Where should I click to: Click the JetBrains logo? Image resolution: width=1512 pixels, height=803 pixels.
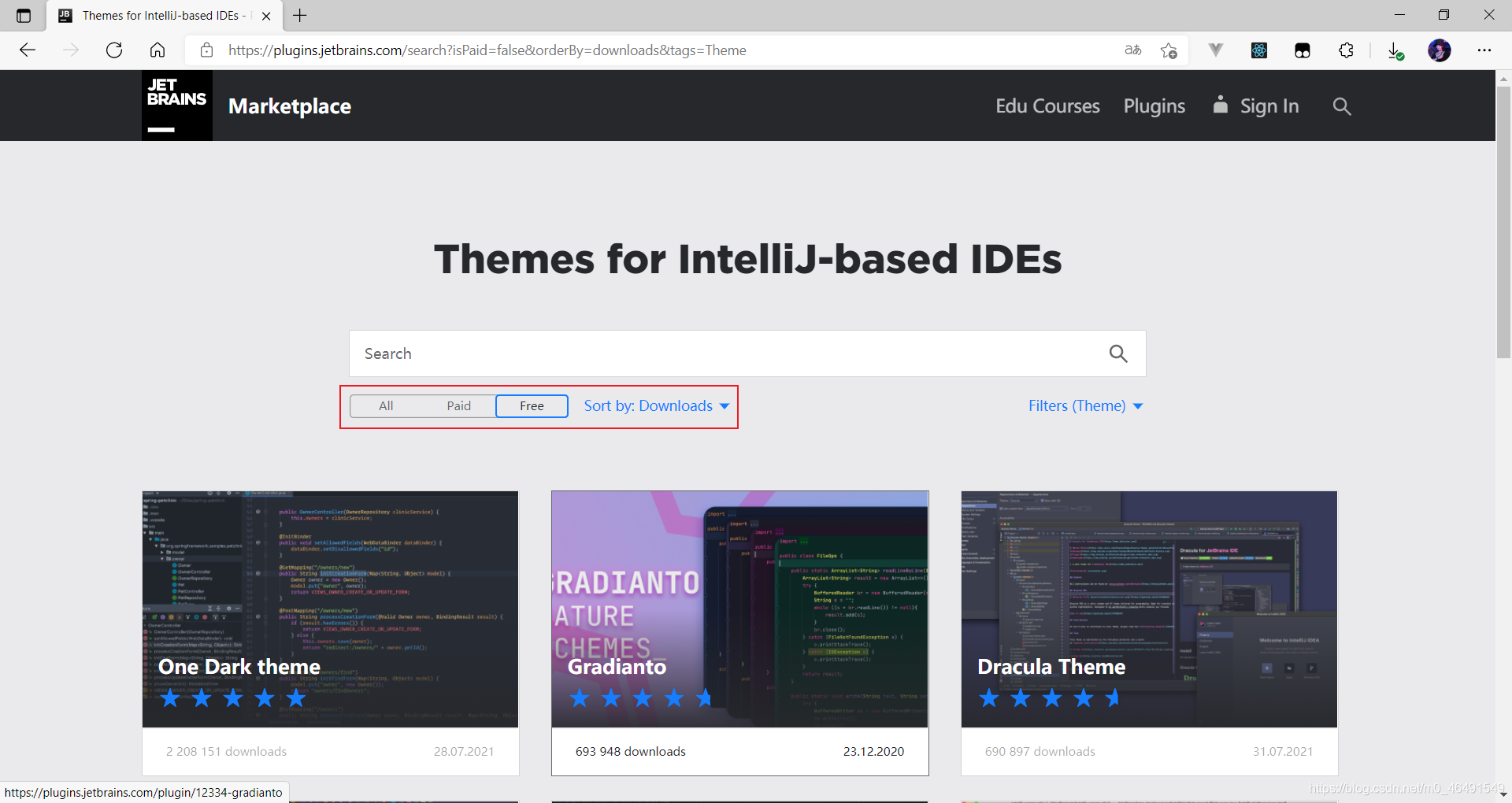tap(177, 105)
